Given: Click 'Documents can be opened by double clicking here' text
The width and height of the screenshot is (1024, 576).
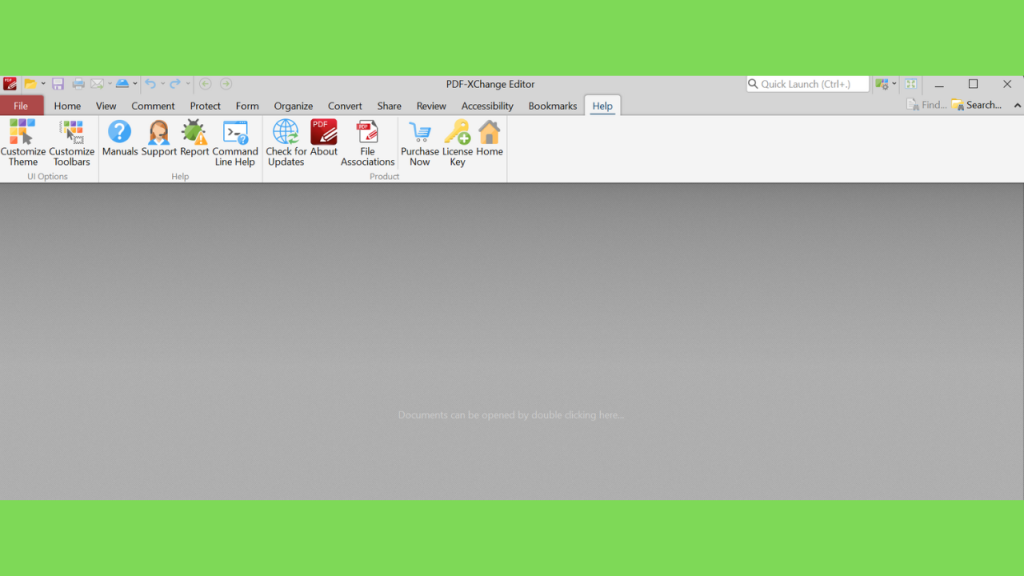Looking at the screenshot, I should click(x=511, y=415).
